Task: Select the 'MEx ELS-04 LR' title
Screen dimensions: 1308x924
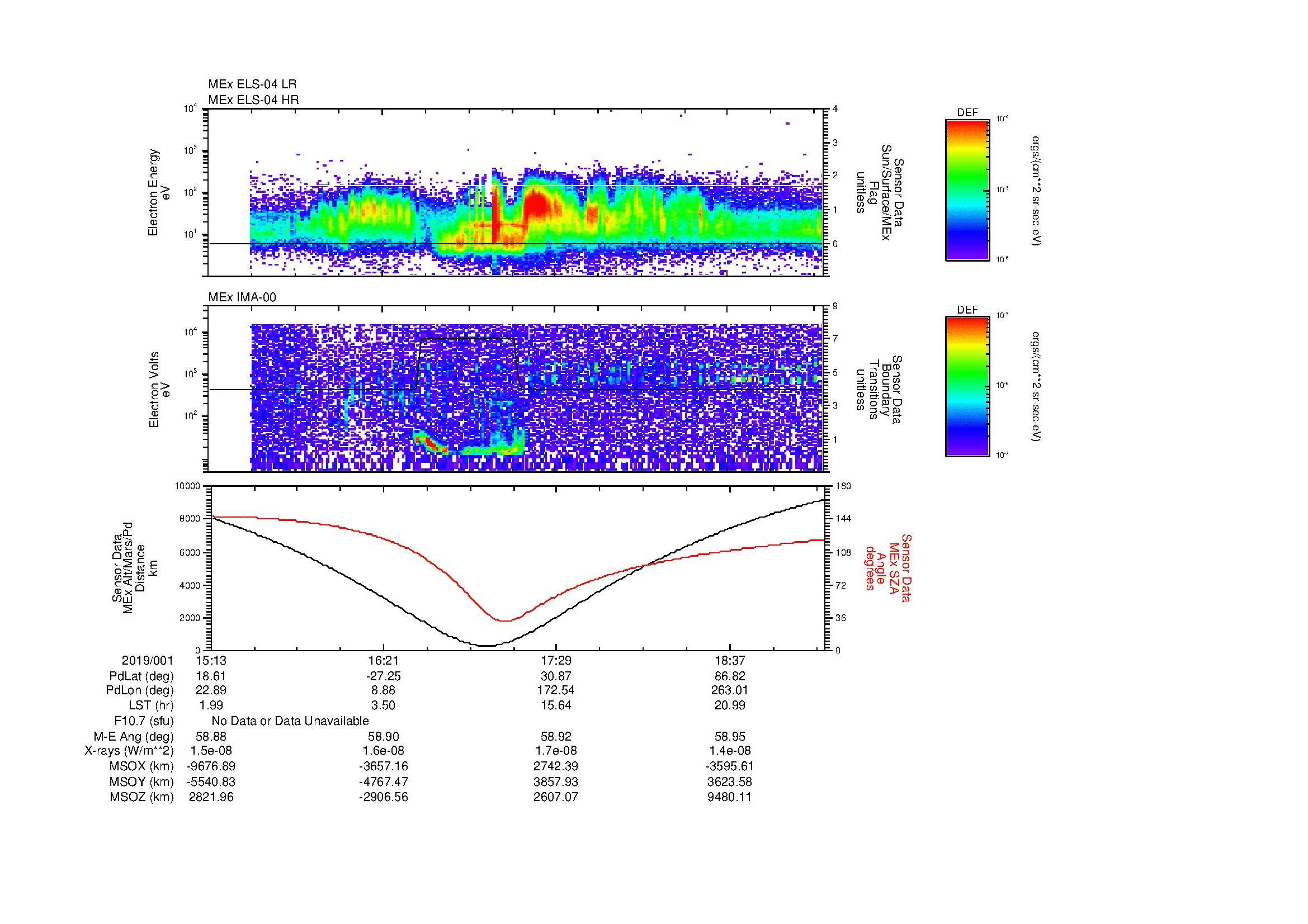Action: pos(252,84)
